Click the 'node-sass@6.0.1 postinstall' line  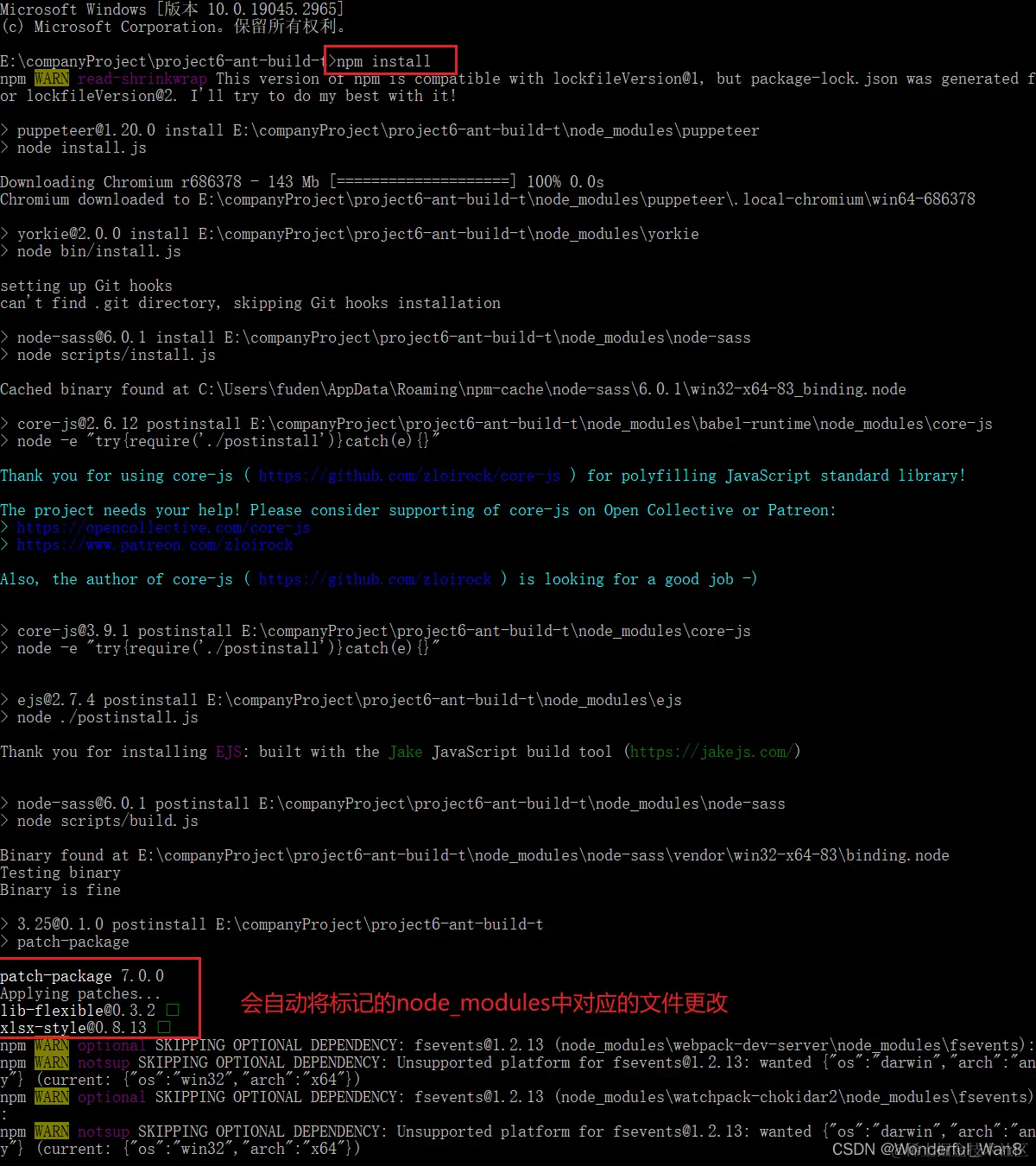pos(393,804)
